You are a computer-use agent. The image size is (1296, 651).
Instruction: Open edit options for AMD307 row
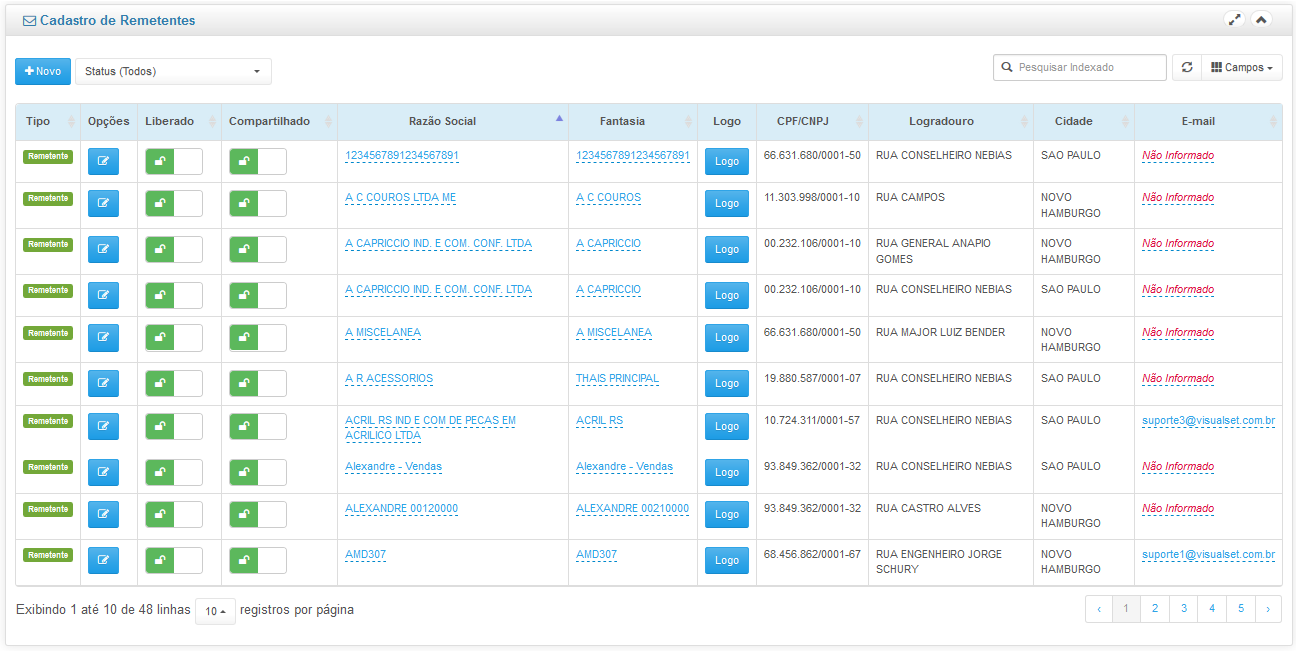coord(103,560)
